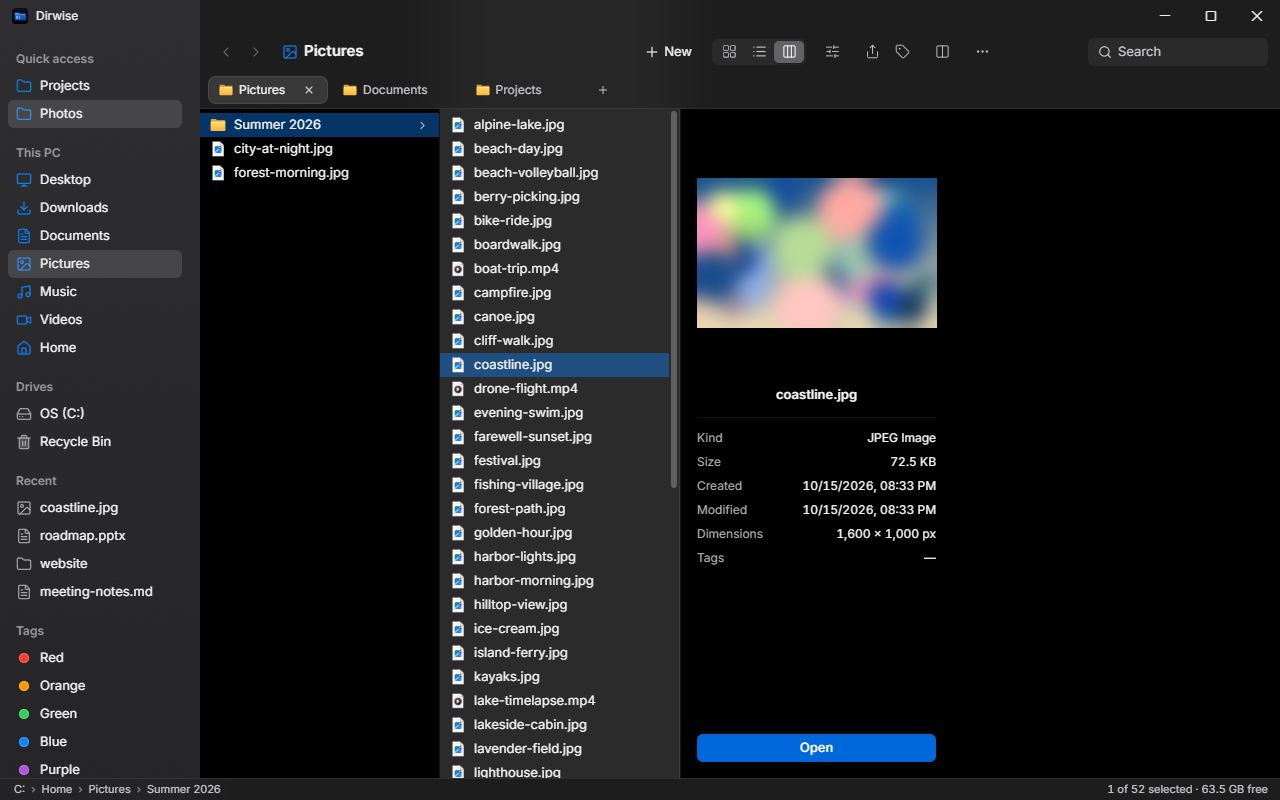Image resolution: width=1280 pixels, height=800 pixels.
Task: Add a new tab with plus
Action: (x=602, y=90)
